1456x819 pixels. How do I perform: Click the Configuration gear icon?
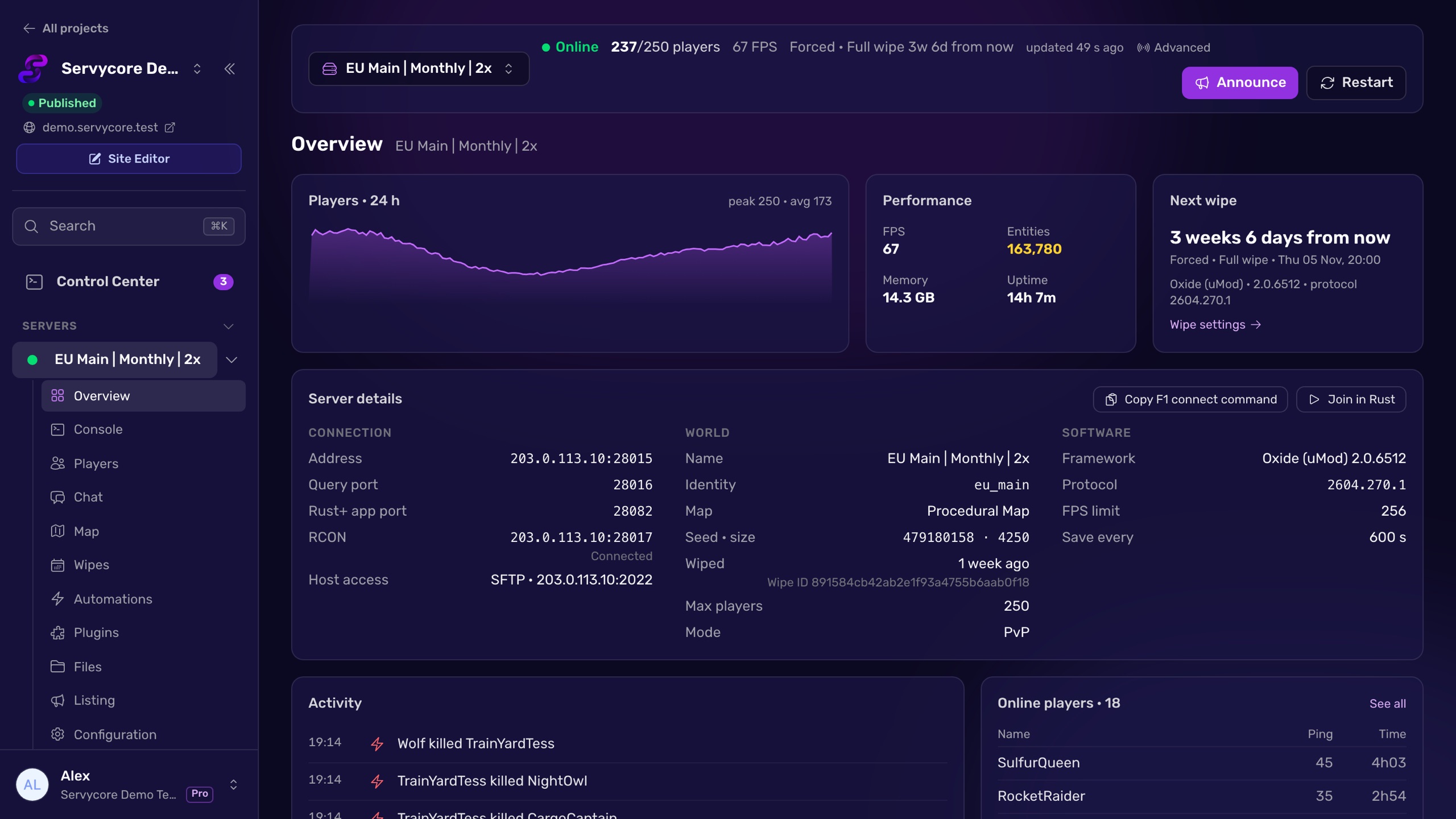(x=57, y=734)
